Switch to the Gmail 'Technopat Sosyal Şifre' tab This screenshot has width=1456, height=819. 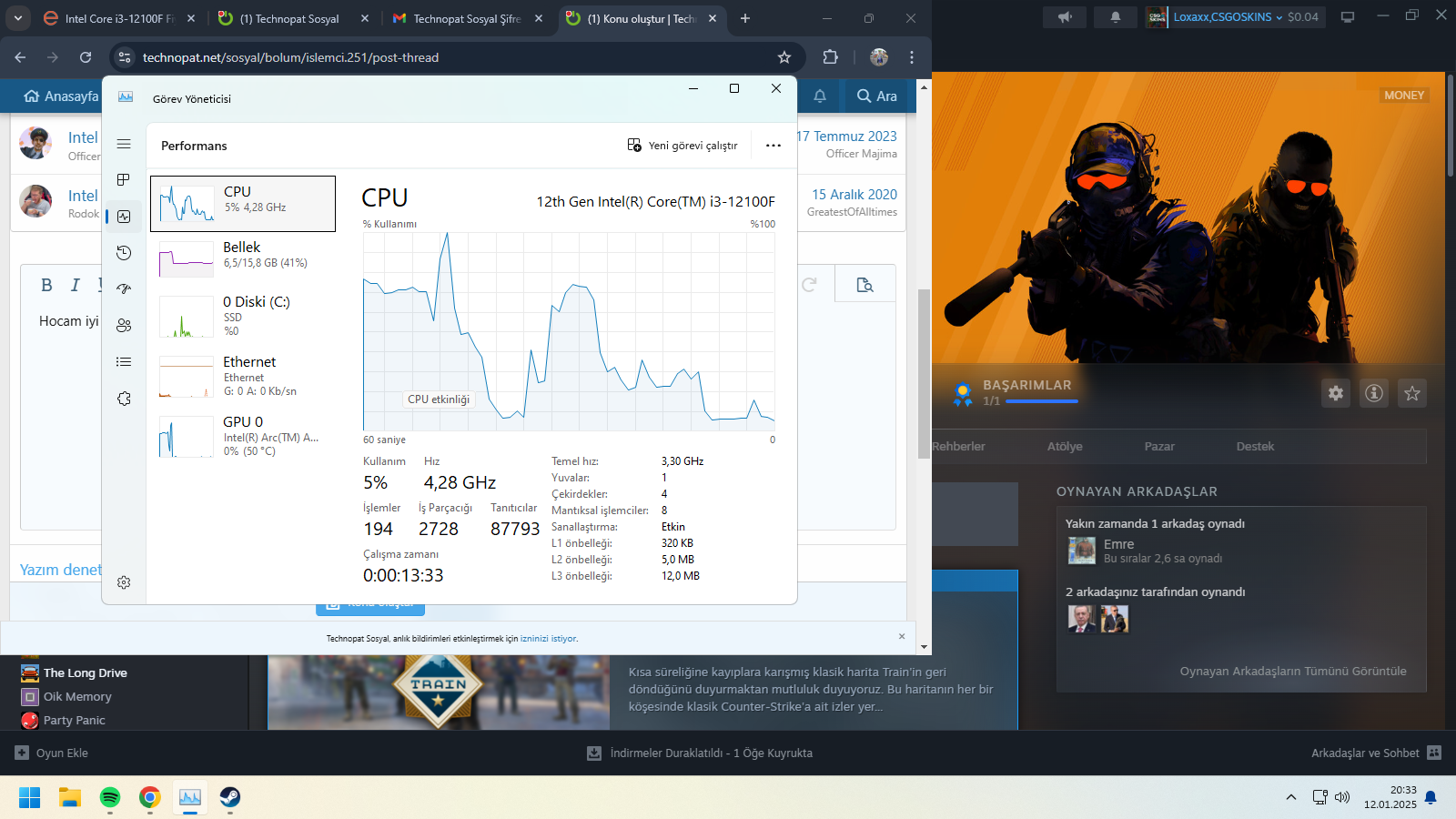(467, 18)
